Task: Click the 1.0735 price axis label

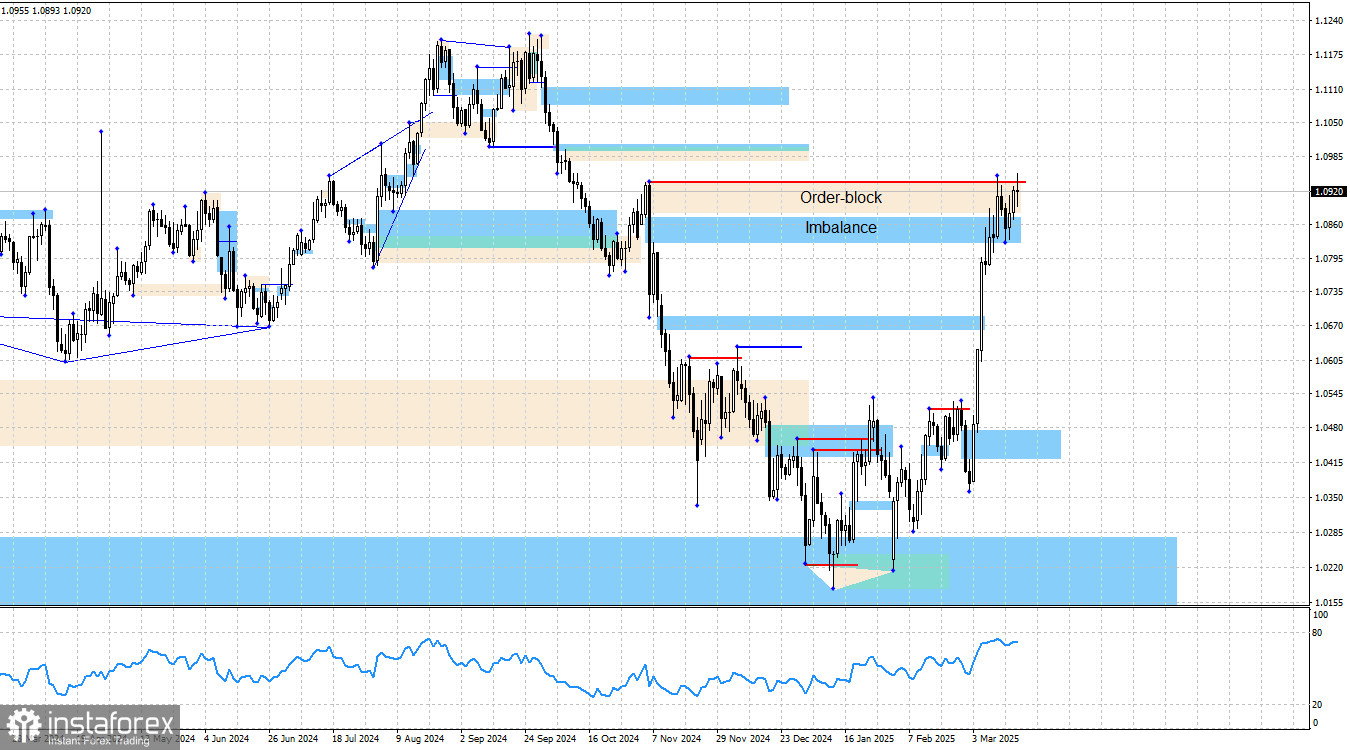Action: [1328, 292]
